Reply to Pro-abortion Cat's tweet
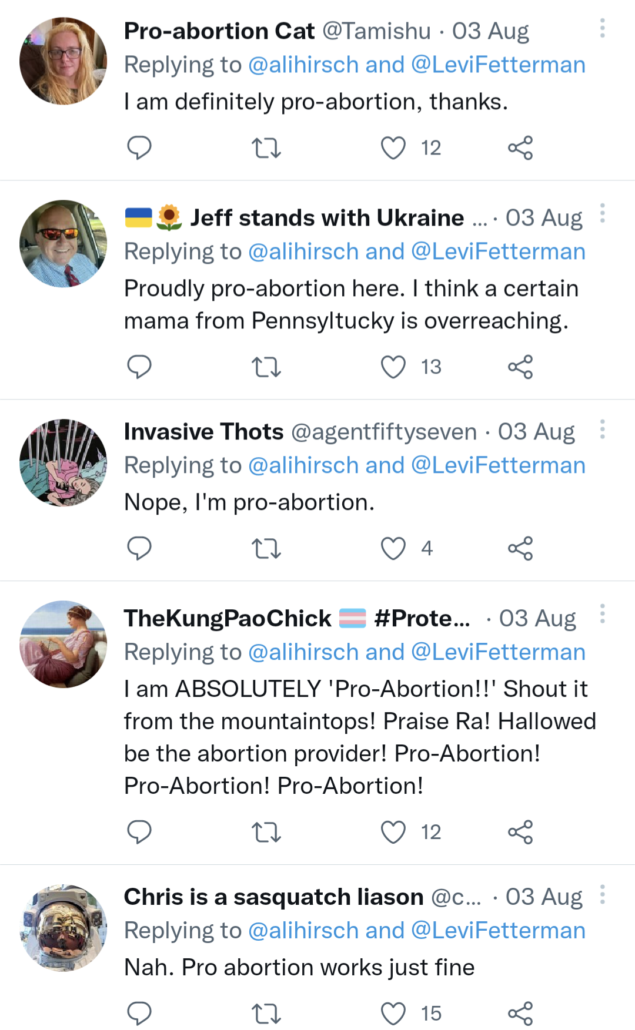The width and height of the screenshot is (635, 1030). pyautogui.click(x=141, y=149)
